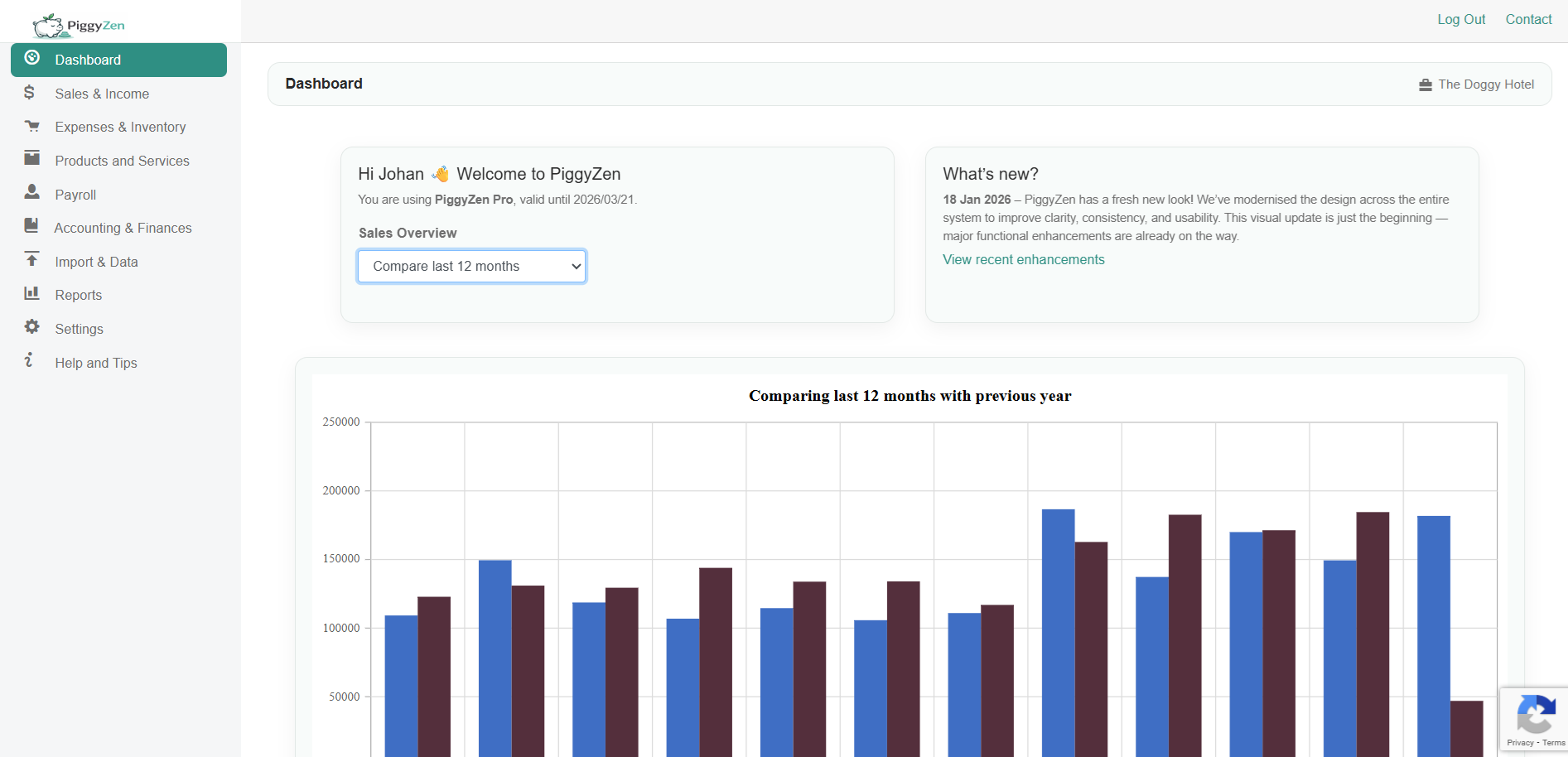The height and width of the screenshot is (757, 1568).
Task: Follow View recent enhancements link
Action: click(x=1023, y=259)
